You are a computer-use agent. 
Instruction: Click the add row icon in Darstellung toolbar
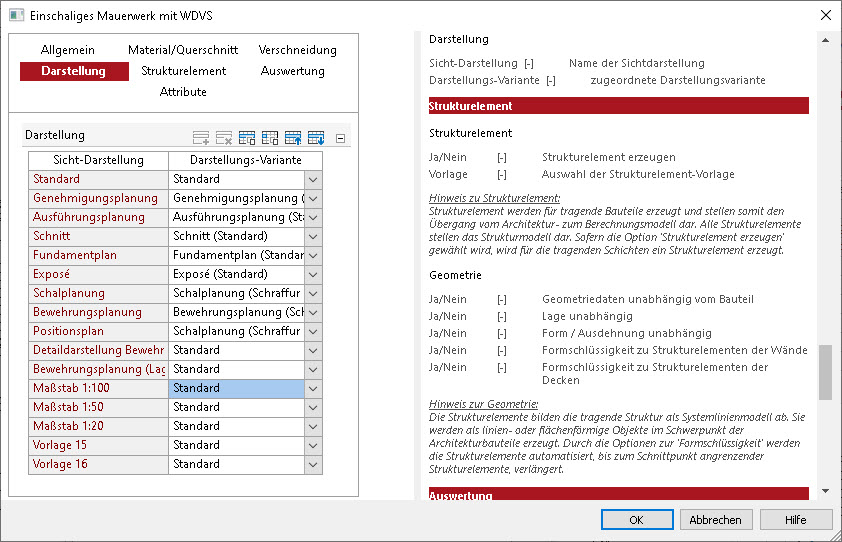coord(201,138)
